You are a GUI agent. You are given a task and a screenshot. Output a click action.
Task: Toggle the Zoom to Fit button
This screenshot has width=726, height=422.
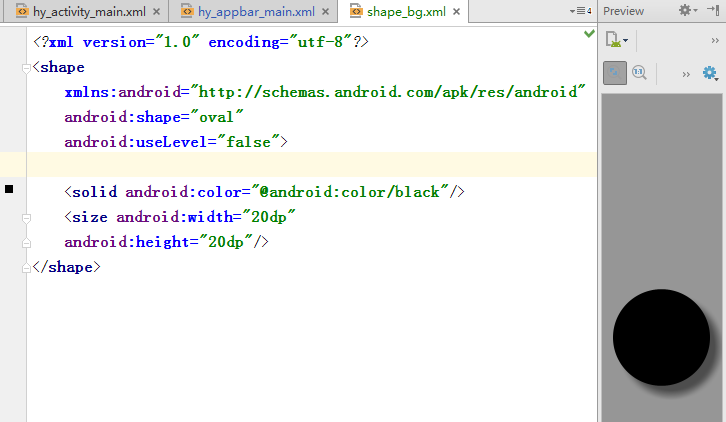click(x=615, y=73)
